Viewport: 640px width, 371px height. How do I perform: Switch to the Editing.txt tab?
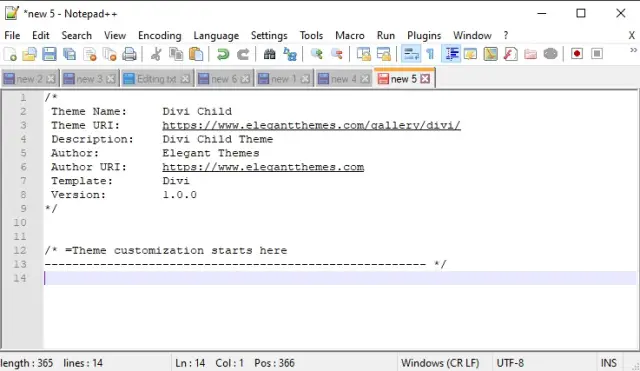coord(157,79)
